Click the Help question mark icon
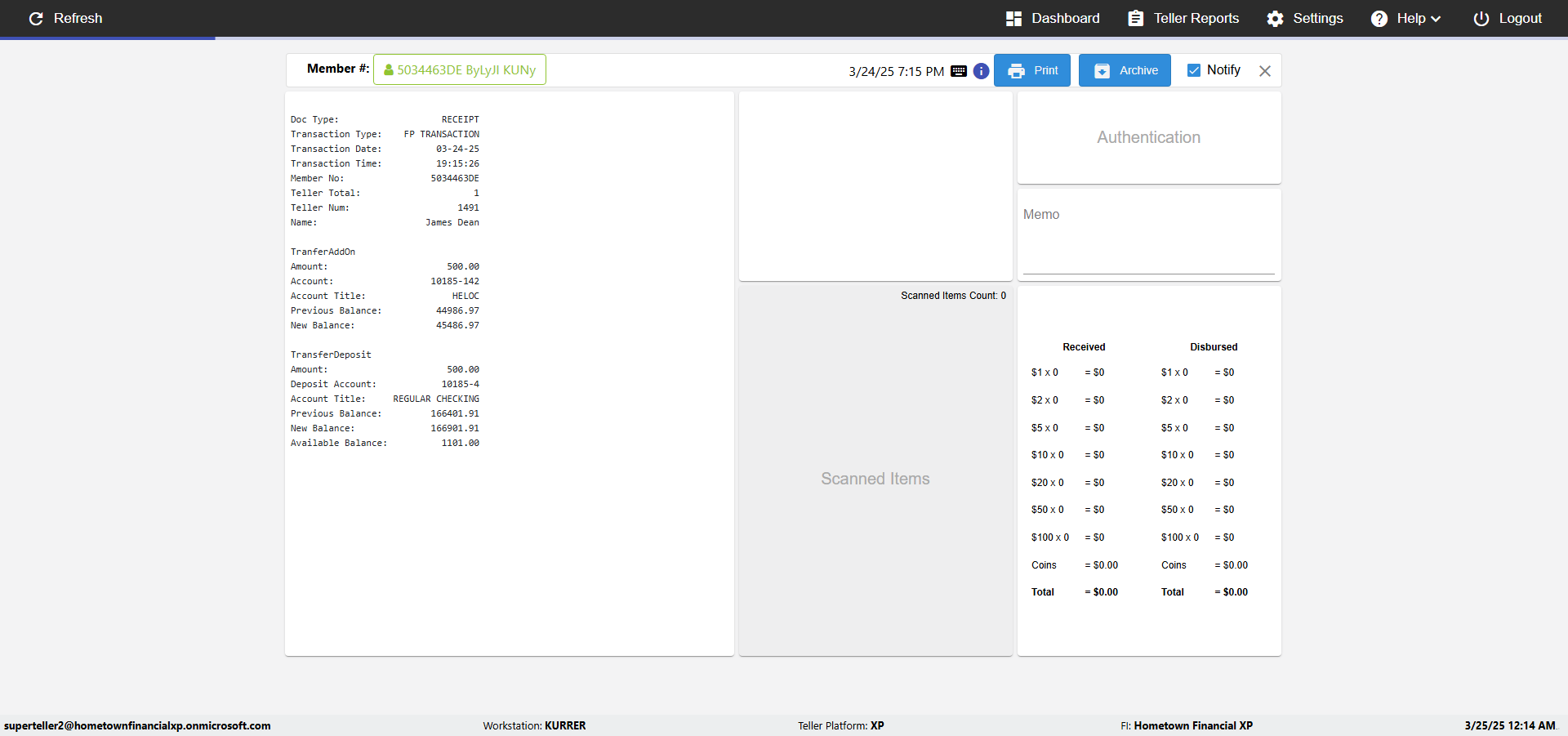The image size is (1568, 736). click(x=1379, y=18)
